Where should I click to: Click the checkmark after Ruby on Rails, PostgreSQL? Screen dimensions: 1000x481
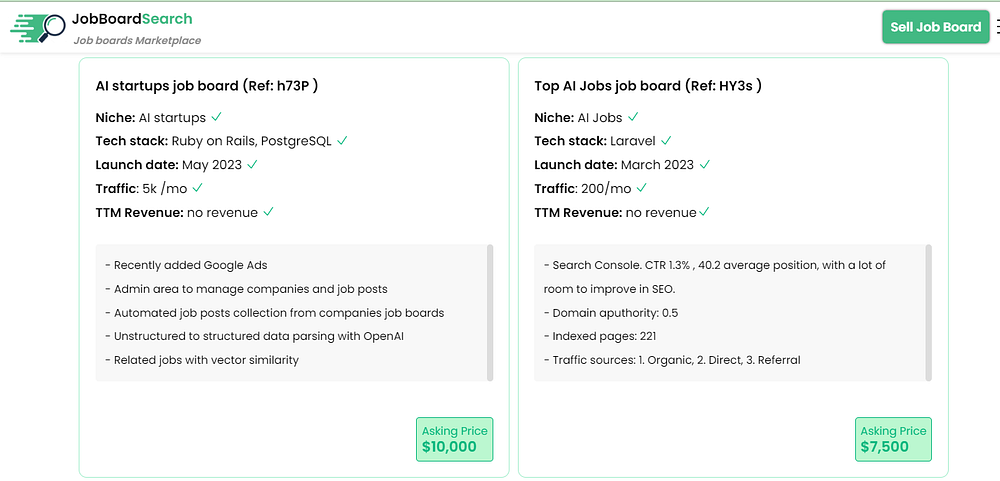tap(342, 141)
